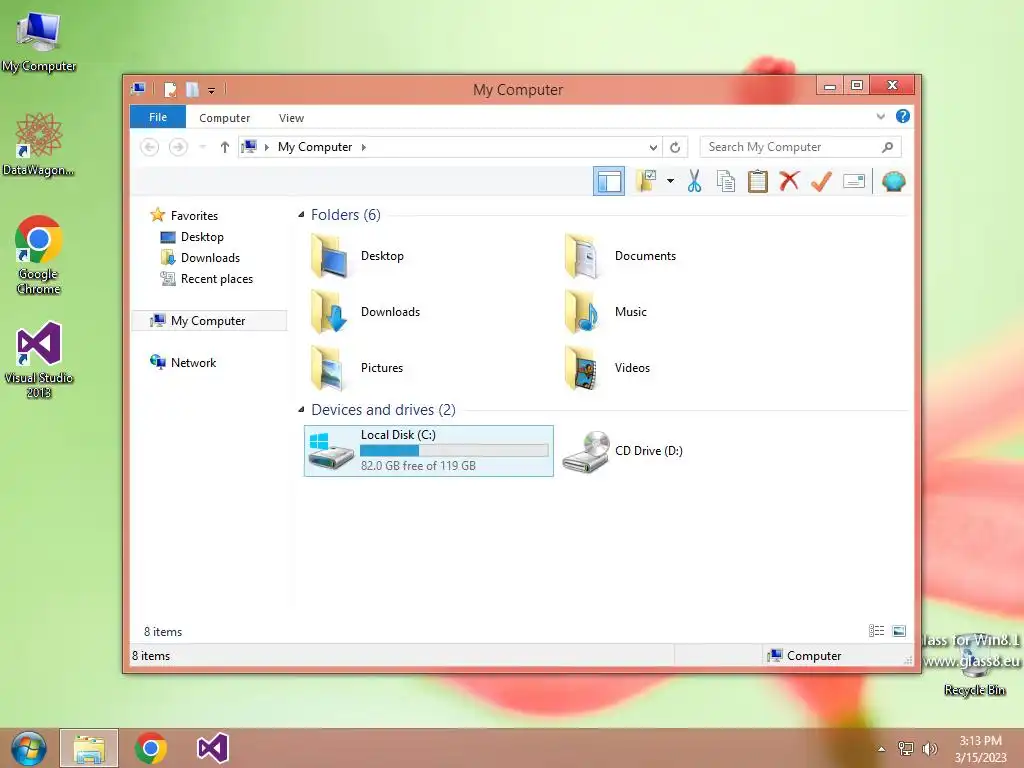Switch to the Computer ribbon tab
1024x768 pixels.
coord(225,118)
